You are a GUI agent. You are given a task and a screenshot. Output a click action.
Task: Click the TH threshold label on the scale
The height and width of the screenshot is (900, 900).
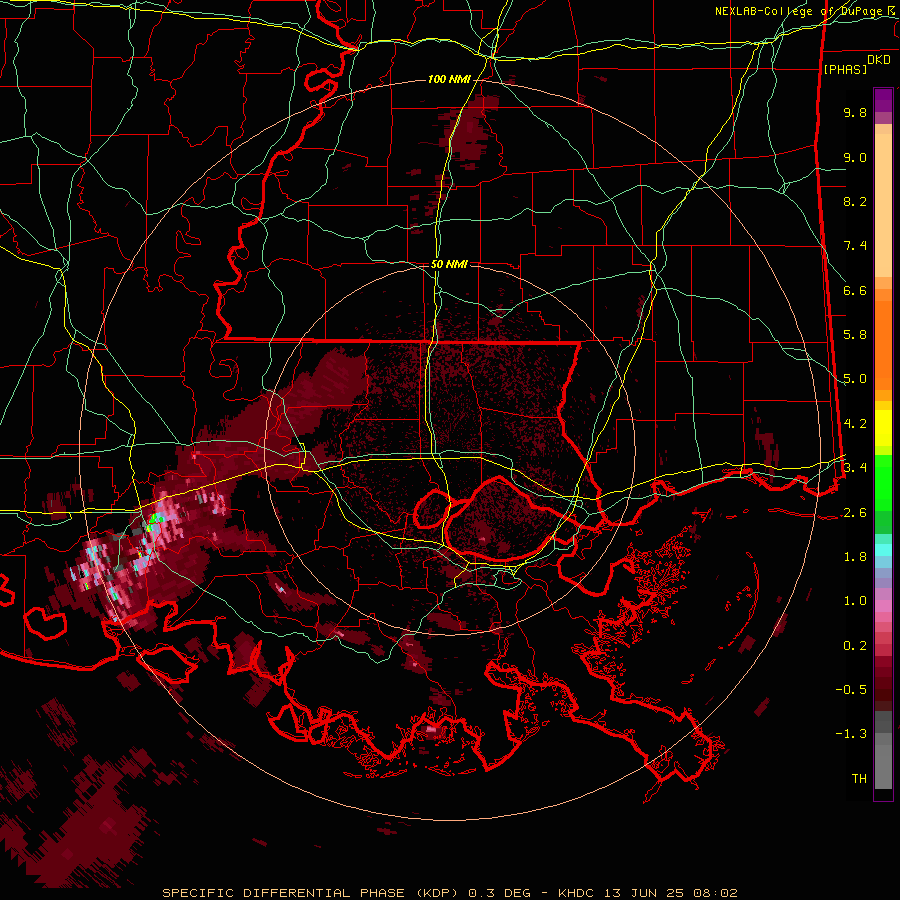click(x=859, y=779)
